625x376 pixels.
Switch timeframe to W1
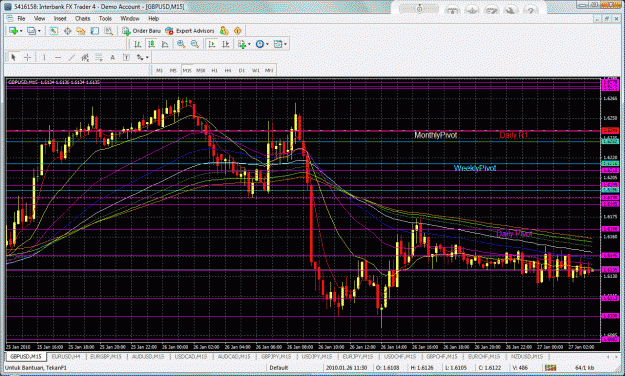click(256, 70)
